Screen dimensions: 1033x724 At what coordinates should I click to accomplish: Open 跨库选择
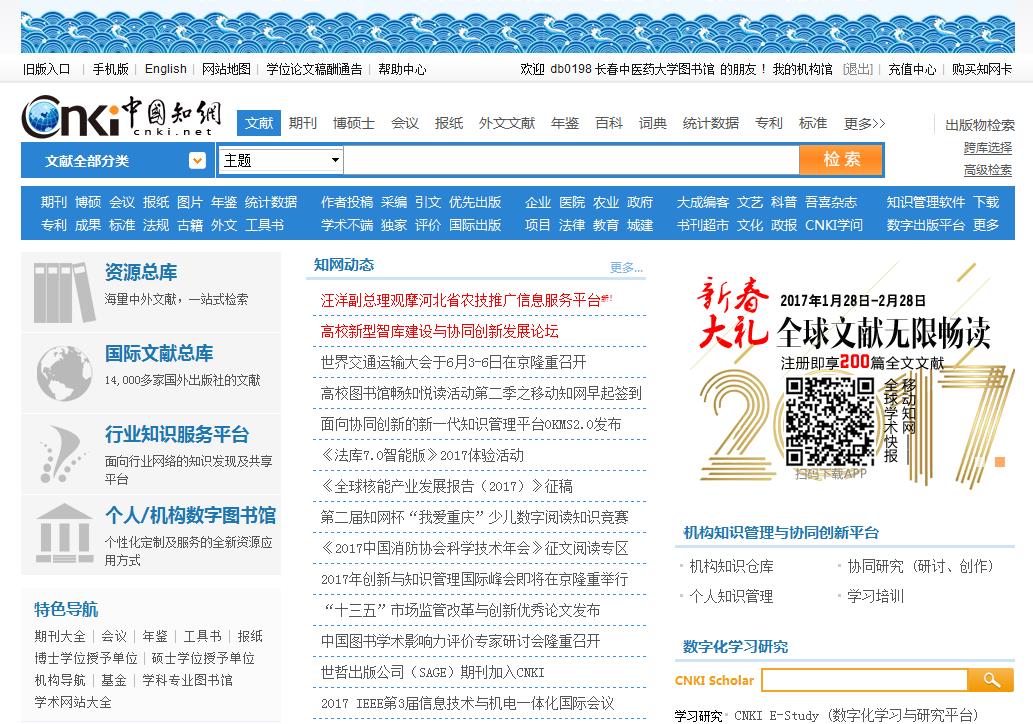coord(988,148)
